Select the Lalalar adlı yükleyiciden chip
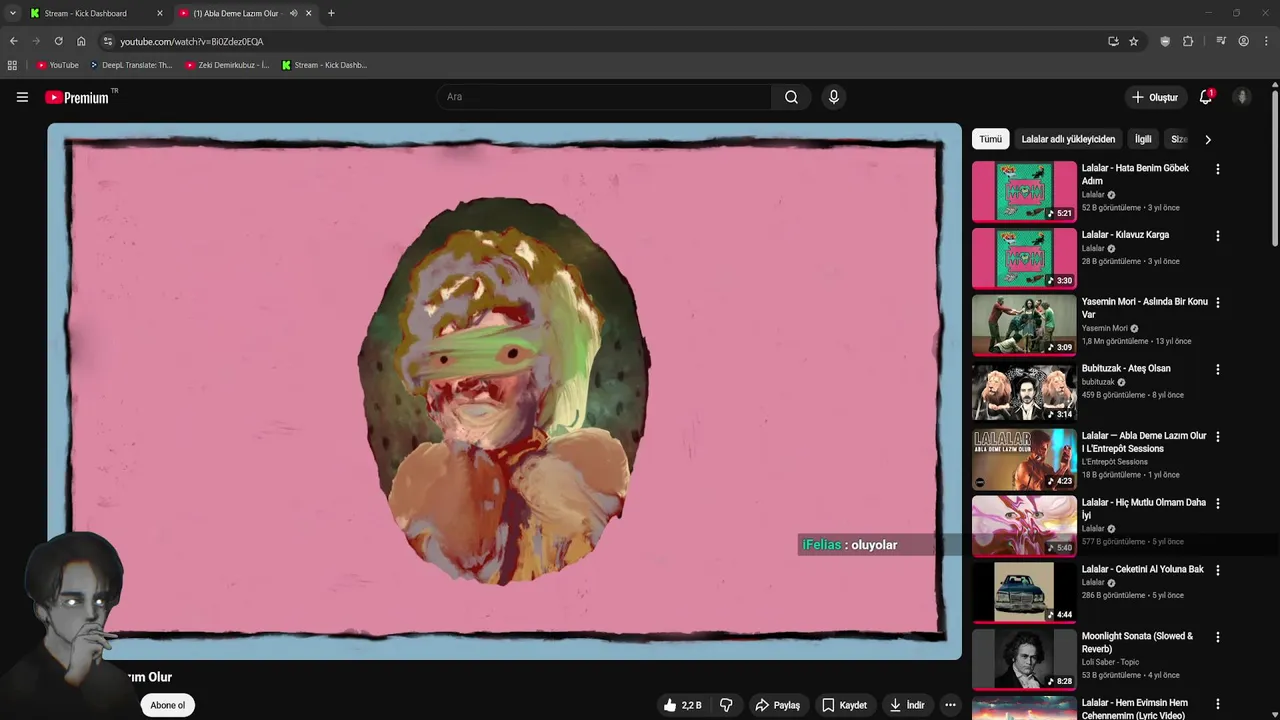The height and width of the screenshot is (720, 1280). pos(1068,139)
